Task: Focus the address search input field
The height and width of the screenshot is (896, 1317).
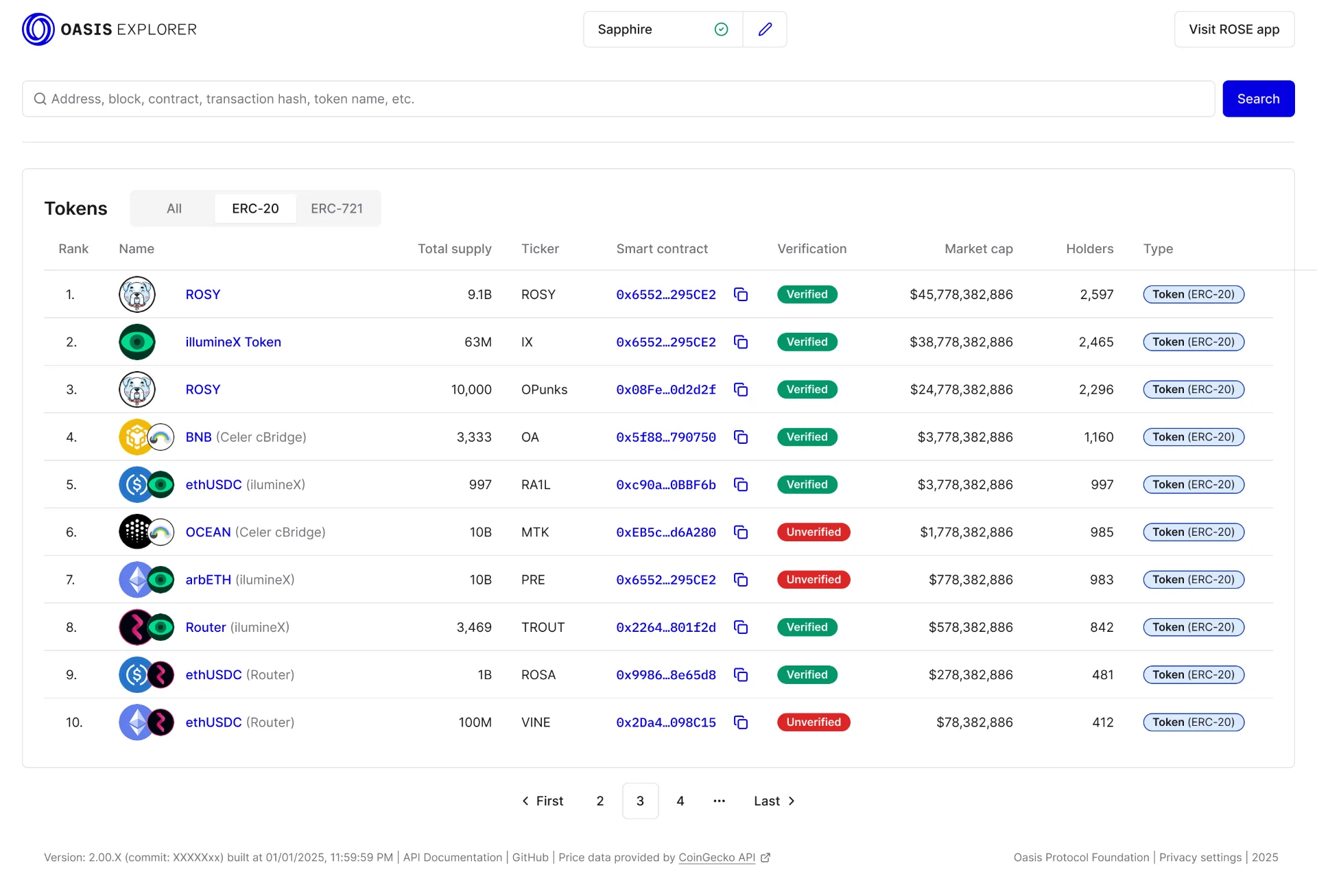Action: point(618,99)
